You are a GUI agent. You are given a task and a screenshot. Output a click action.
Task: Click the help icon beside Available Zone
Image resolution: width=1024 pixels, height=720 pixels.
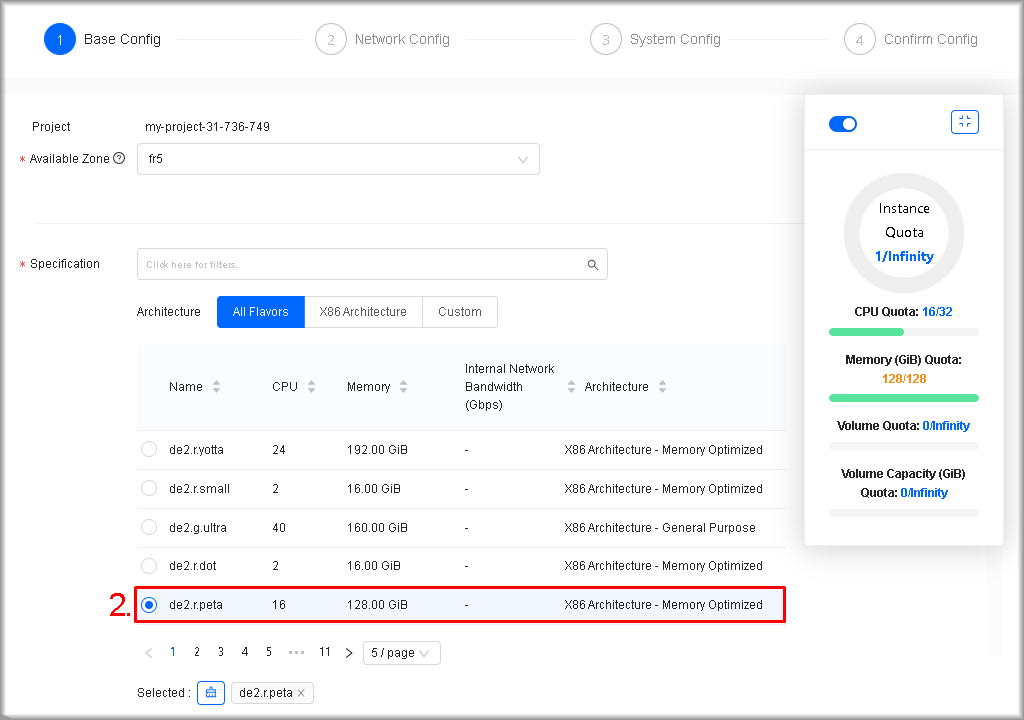tap(119, 158)
